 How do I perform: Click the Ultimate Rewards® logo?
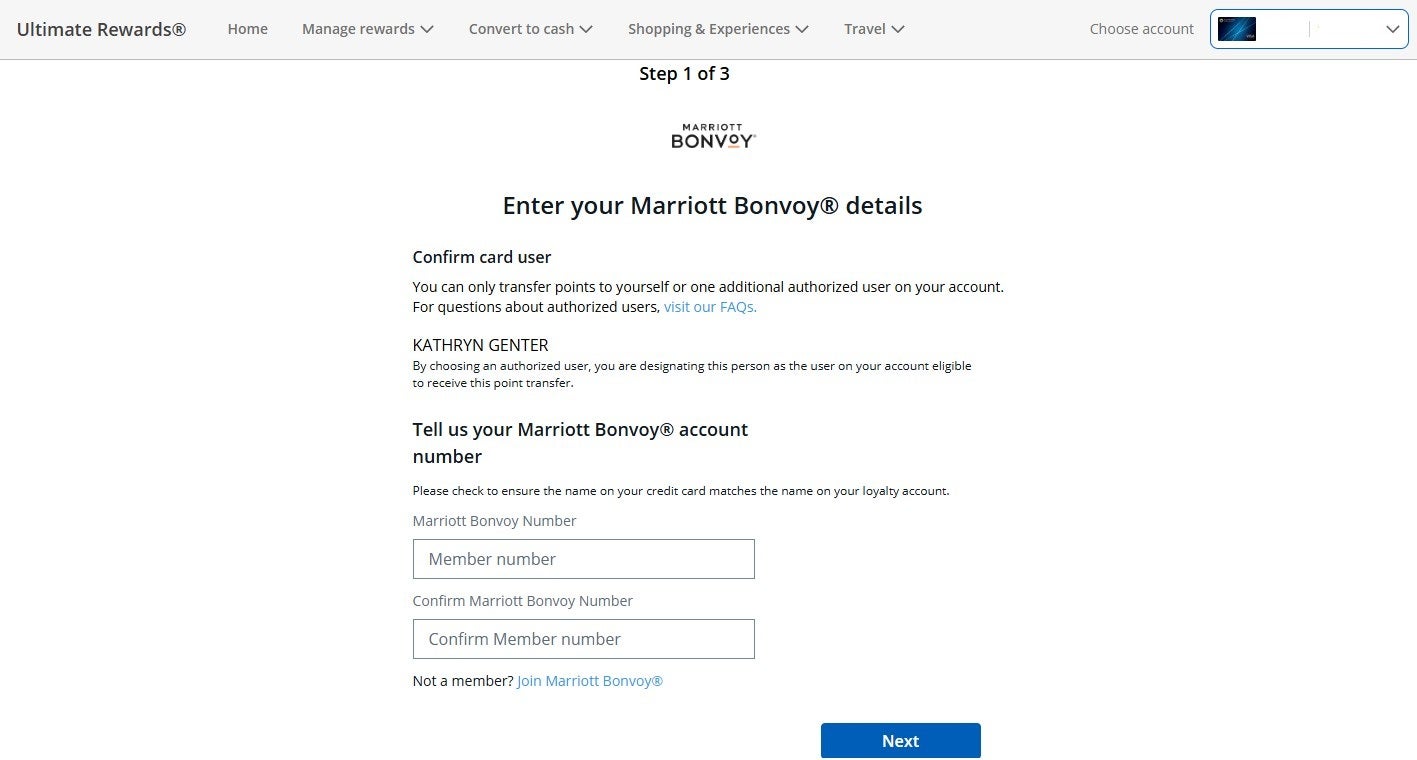pos(100,29)
